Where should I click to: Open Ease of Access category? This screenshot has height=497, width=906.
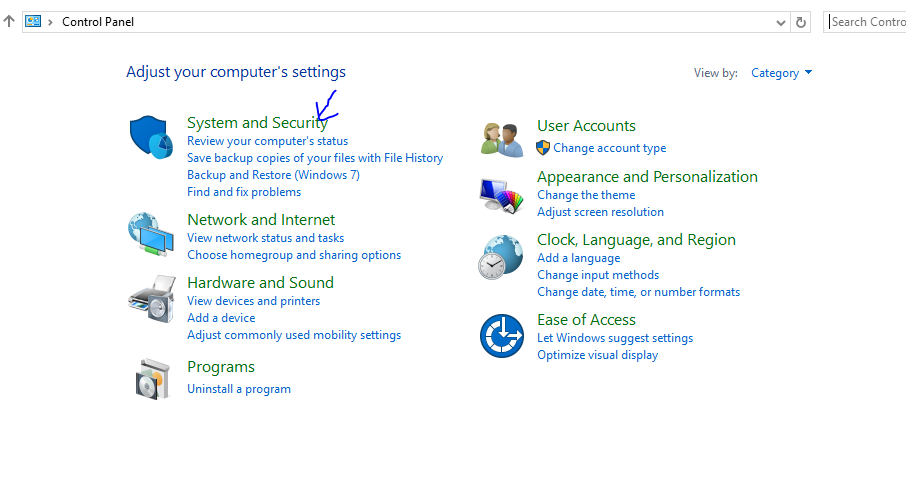click(x=586, y=320)
